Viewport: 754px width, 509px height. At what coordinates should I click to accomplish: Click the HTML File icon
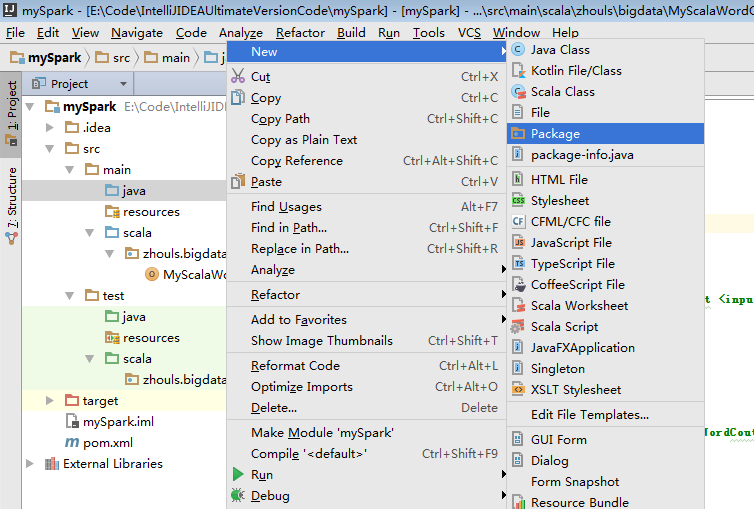518,179
